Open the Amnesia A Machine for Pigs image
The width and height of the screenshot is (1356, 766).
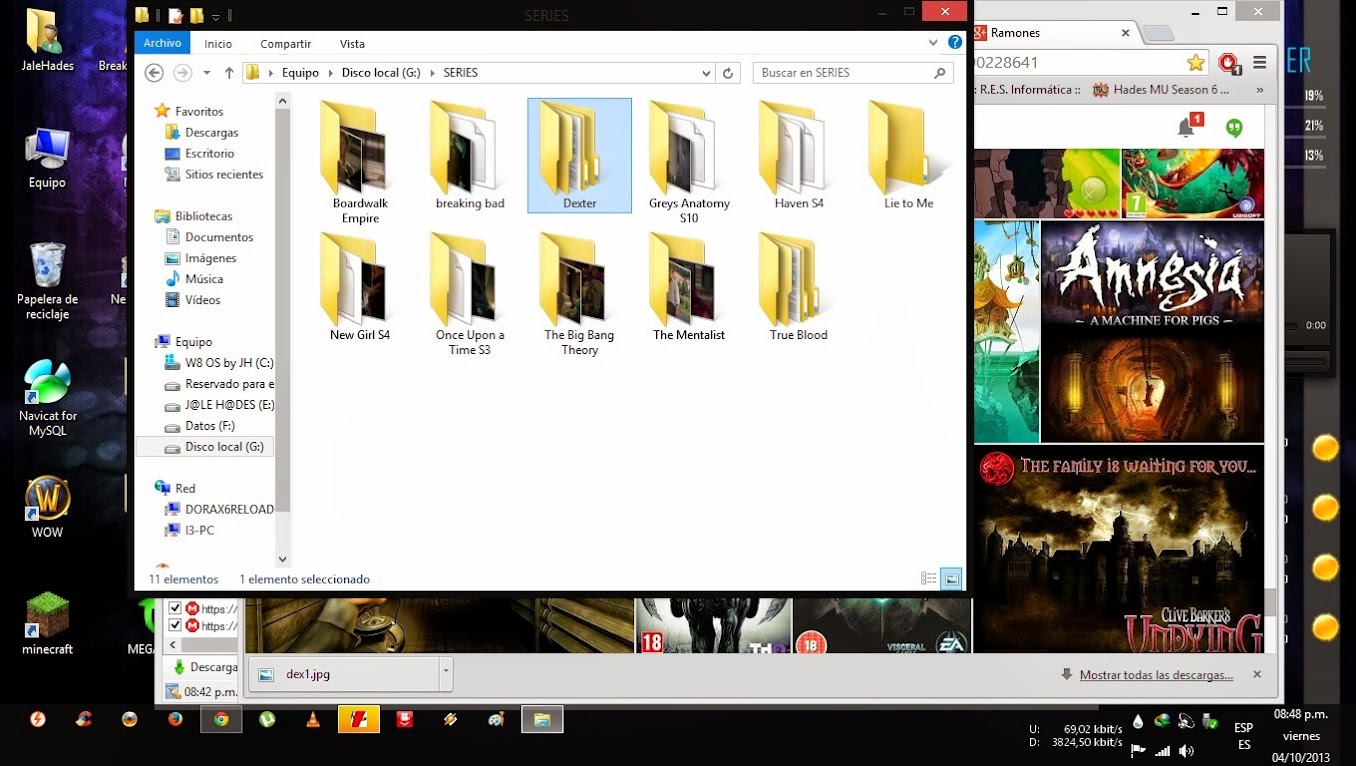[1152, 332]
